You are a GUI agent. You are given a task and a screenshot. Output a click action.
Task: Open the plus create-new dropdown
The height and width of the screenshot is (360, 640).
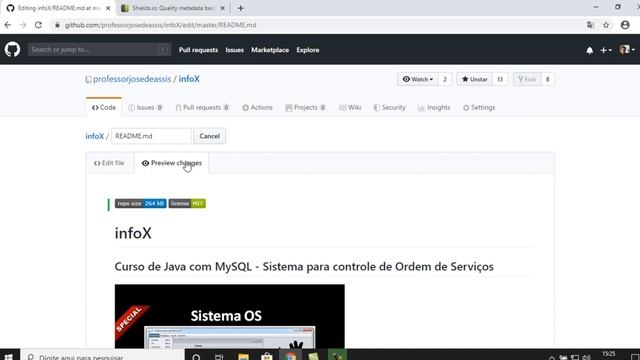click(606, 50)
